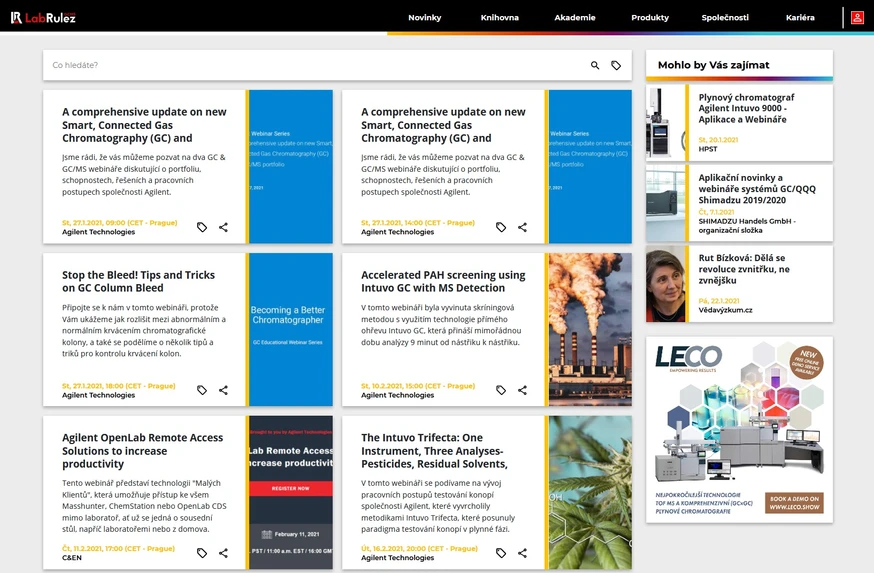Open 'Agilent OpenLab Remote Access Solutions' title
This screenshot has width=874, height=573.
pyautogui.click(x=143, y=450)
